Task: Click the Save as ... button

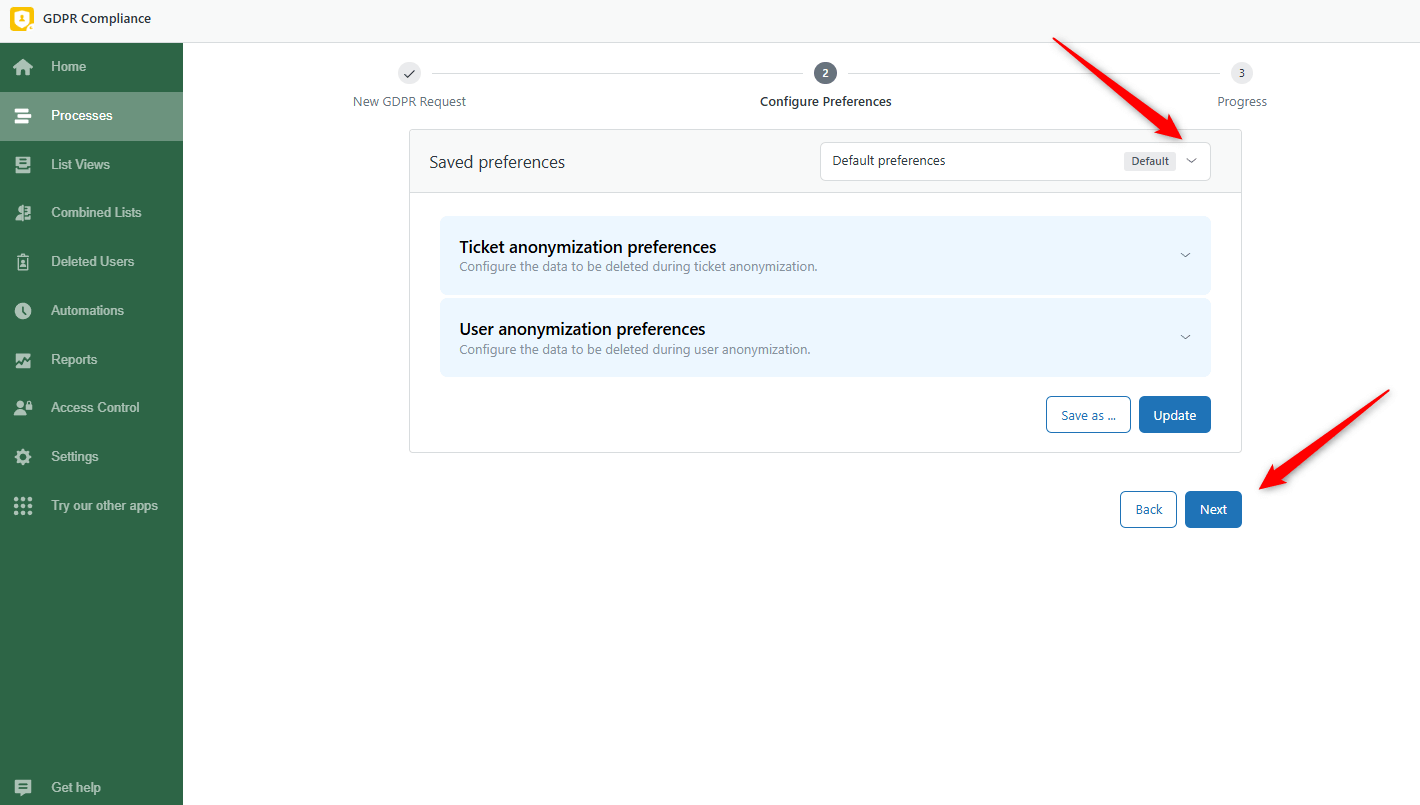Action: pyautogui.click(x=1088, y=415)
